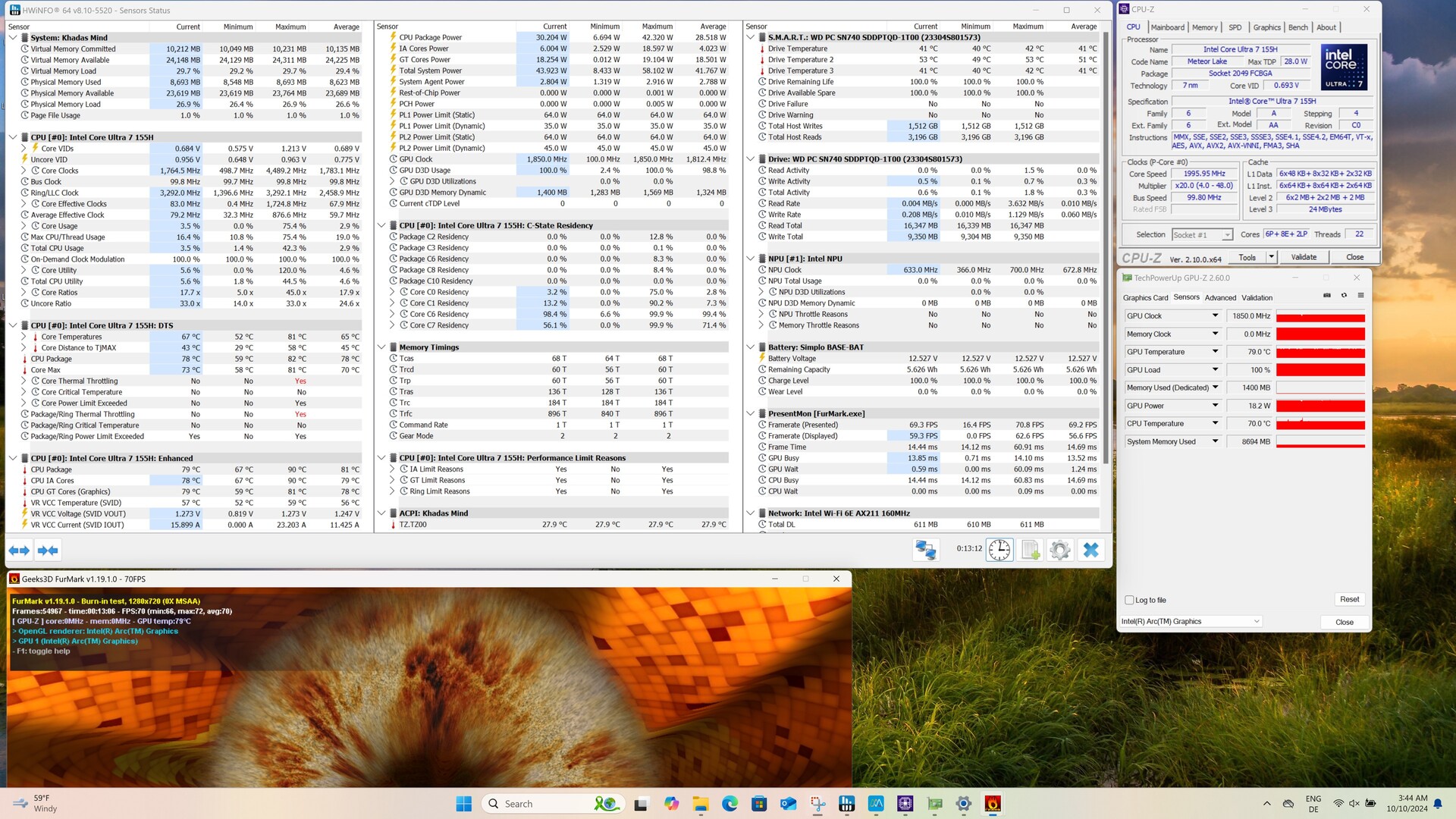
Task: Open Microsoft Edge from the taskbar
Action: click(730, 804)
